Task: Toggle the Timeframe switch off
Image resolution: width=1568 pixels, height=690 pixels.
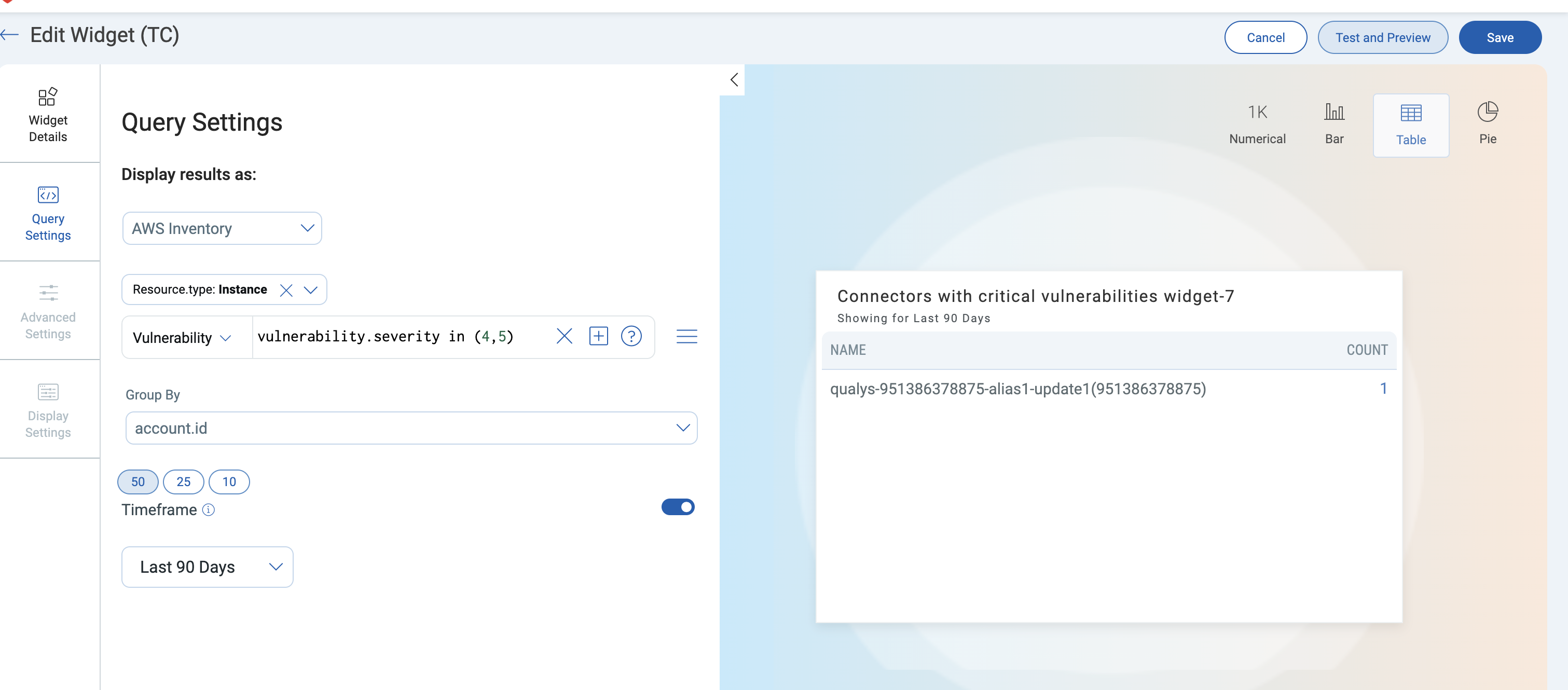Action: pos(677,507)
